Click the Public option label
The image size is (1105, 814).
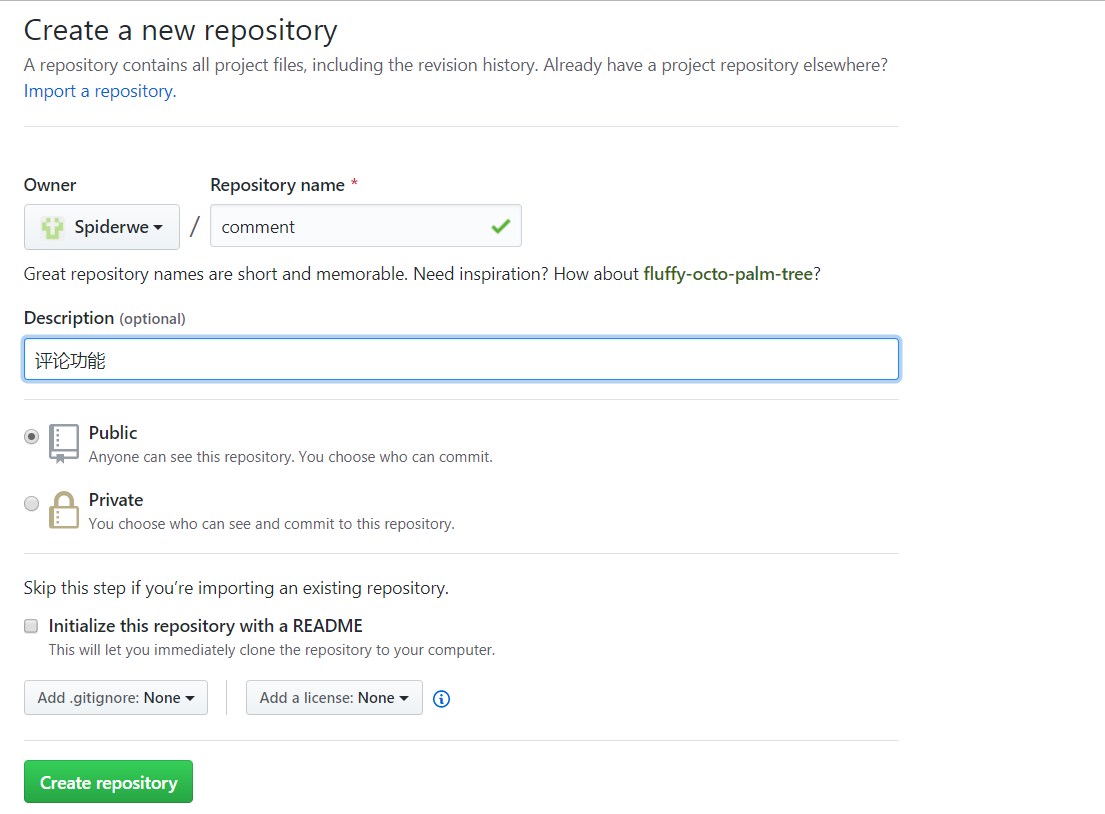point(113,433)
